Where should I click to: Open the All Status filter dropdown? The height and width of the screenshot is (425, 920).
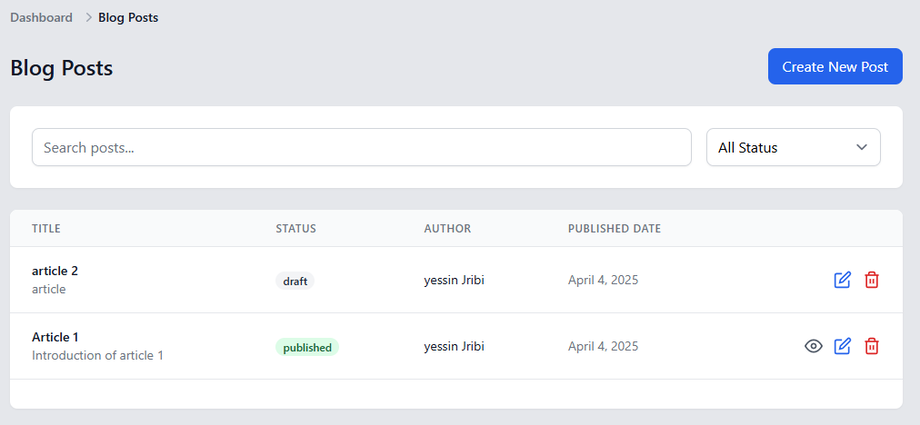click(x=793, y=147)
